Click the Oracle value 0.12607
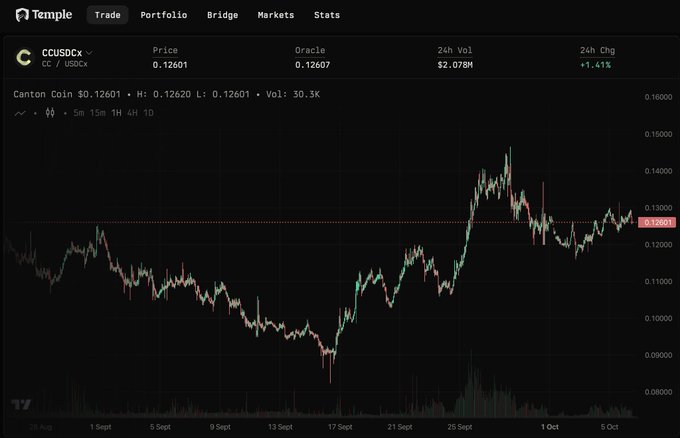680x438 pixels. pyautogui.click(x=312, y=65)
